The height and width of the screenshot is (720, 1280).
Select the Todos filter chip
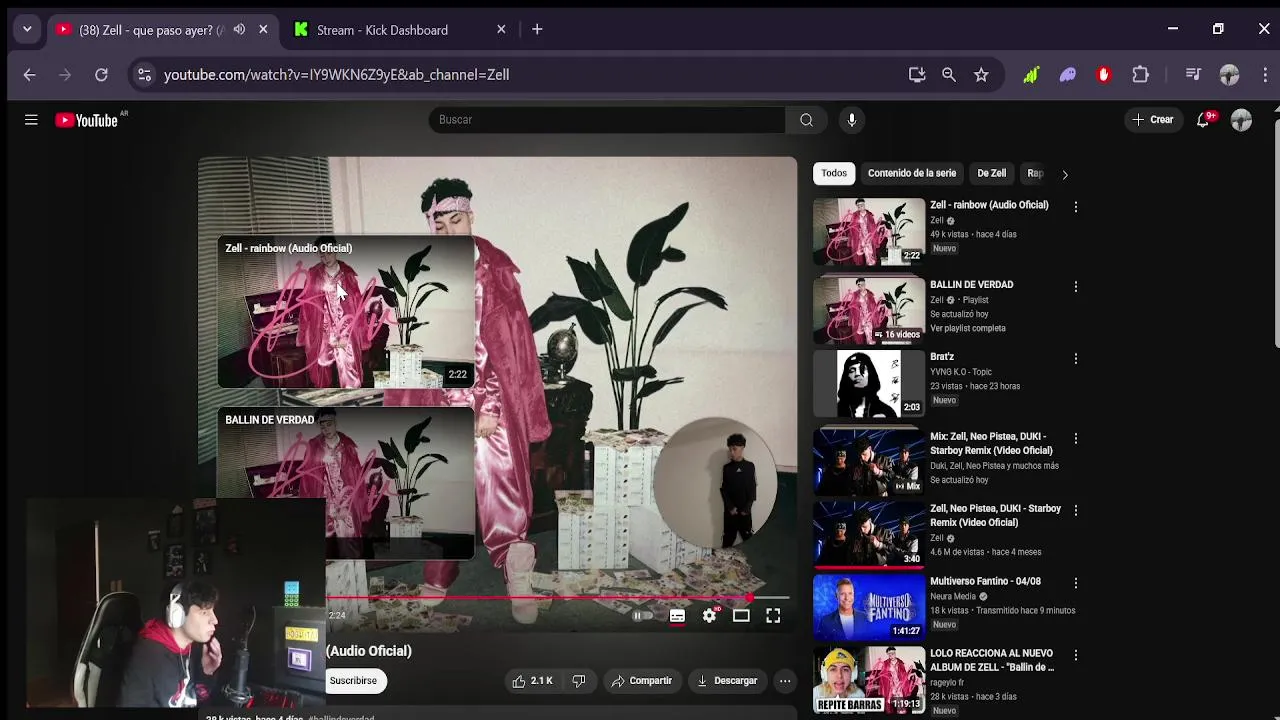click(834, 174)
